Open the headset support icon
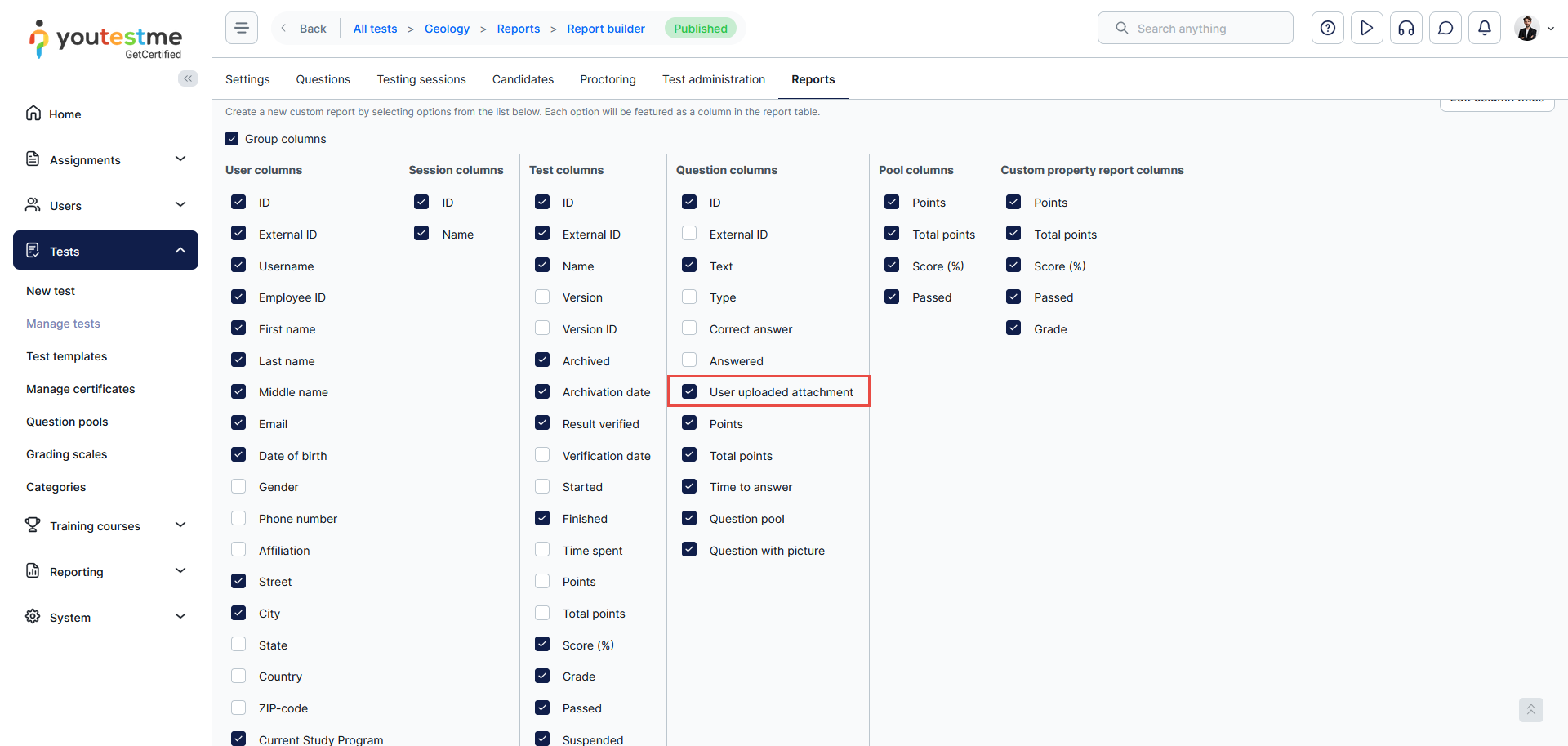This screenshot has width=1568, height=746. coord(1405,28)
